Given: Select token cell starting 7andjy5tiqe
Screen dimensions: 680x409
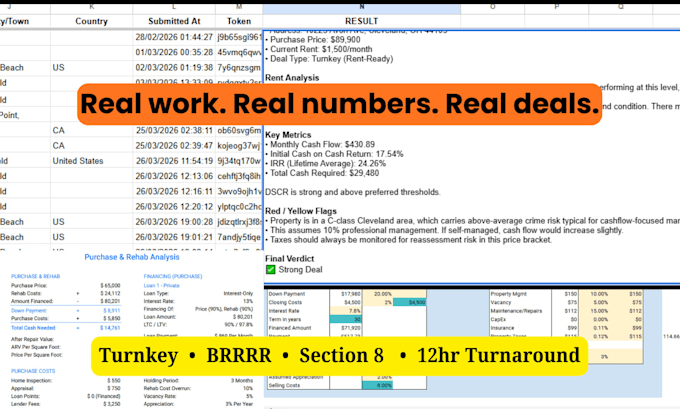Looking at the screenshot, I should pyautogui.click(x=239, y=237).
